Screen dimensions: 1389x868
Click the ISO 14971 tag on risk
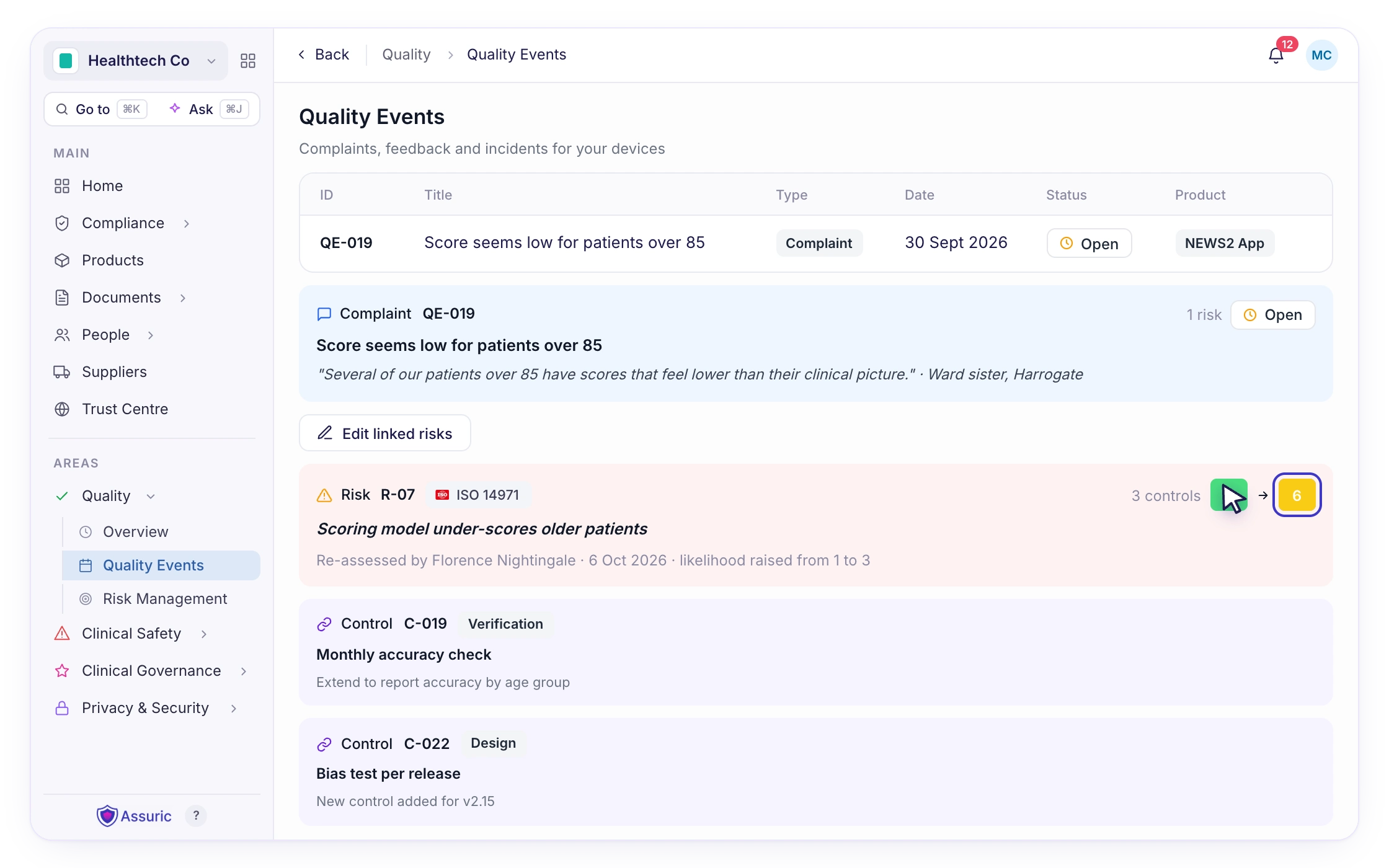pos(478,495)
